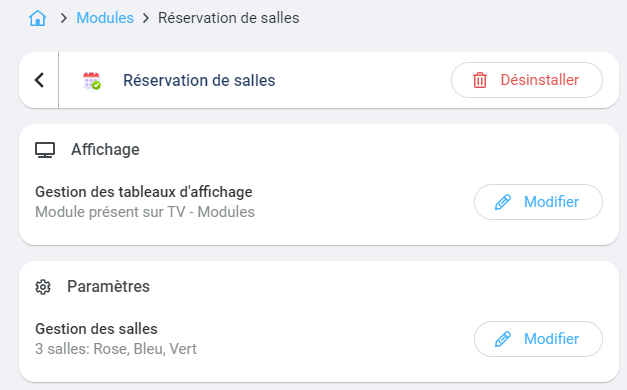This screenshot has height=390, width=627.
Task: Go back using the left arrow
Action: 39,80
